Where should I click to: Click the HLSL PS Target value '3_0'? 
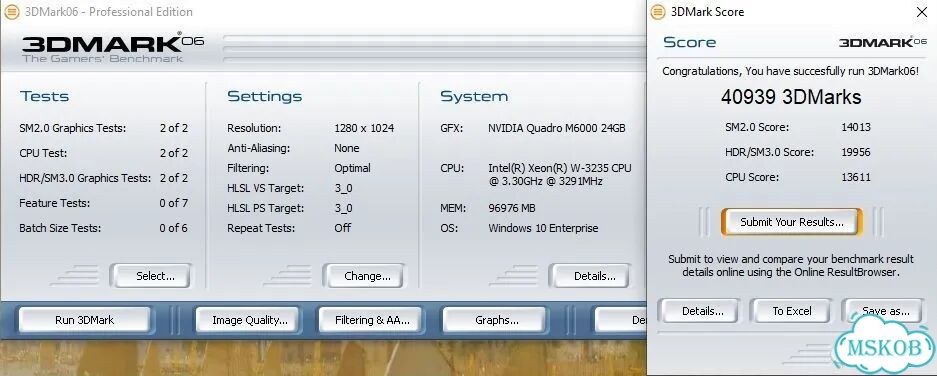(x=343, y=208)
